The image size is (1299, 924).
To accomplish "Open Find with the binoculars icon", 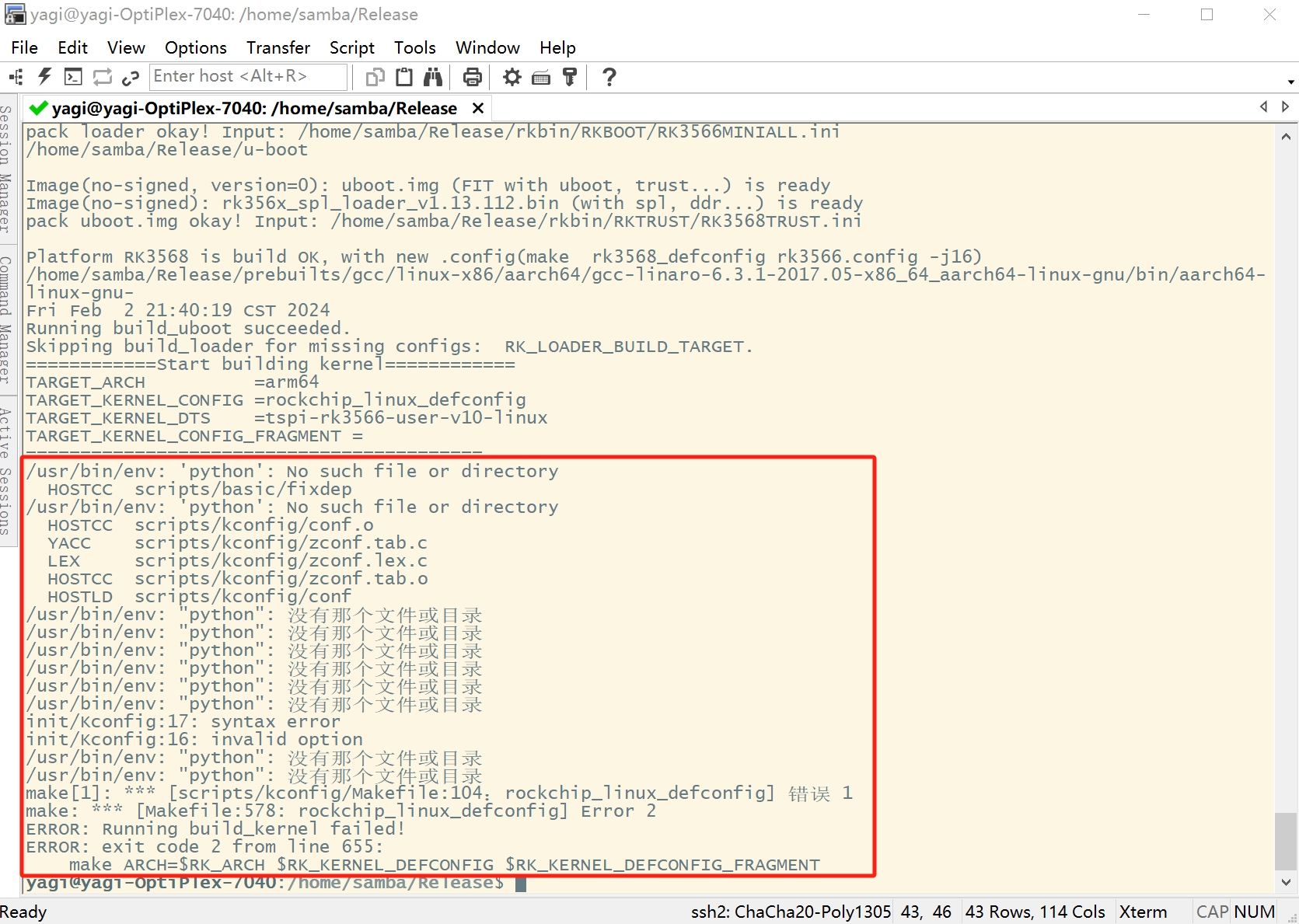I will pos(433,77).
